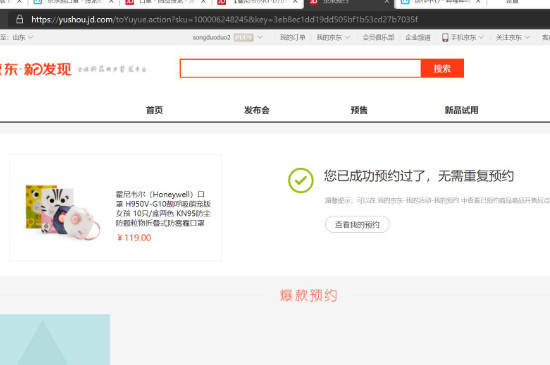Open the 企业频道 link
Image resolution: width=550 pixels, height=365 pixels.
[418, 37]
